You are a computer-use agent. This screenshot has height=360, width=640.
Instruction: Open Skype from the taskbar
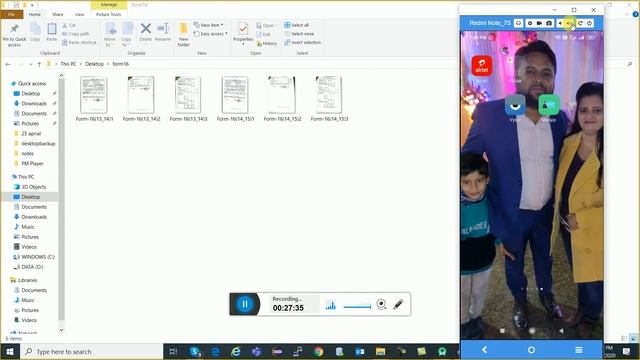click(x=195, y=352)
